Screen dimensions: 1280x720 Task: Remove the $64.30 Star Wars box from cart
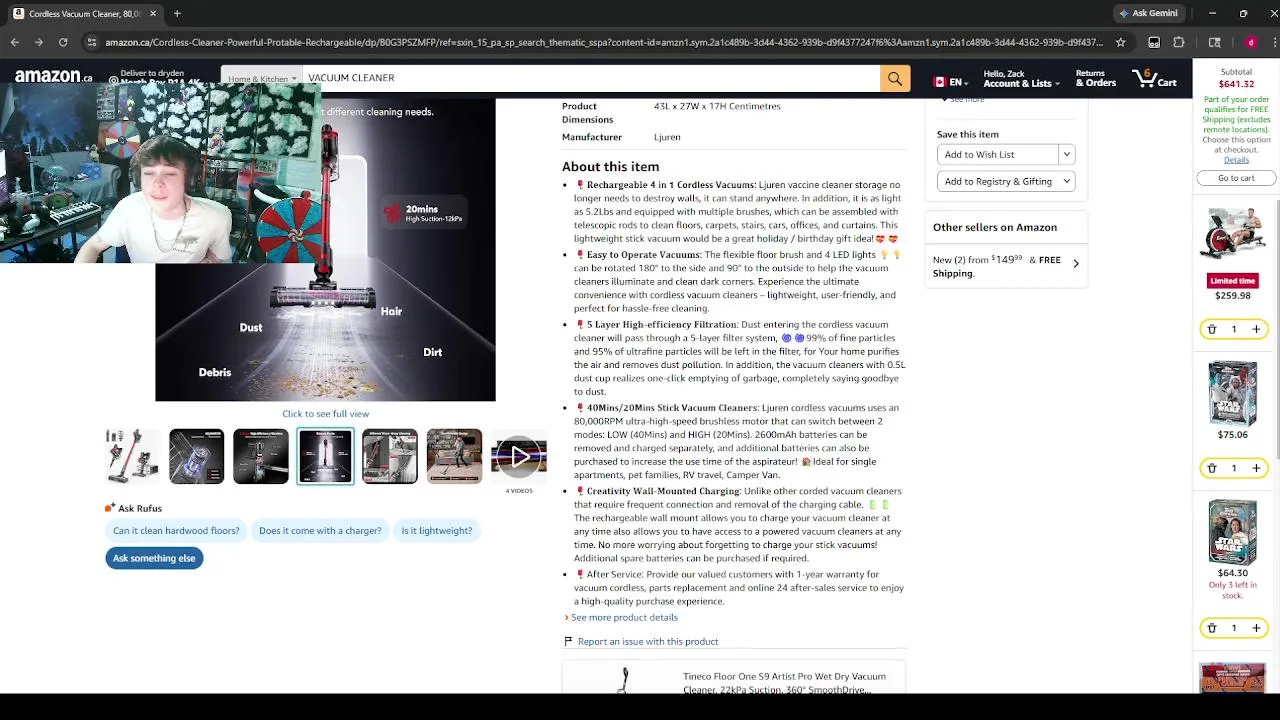point(1211,628)
